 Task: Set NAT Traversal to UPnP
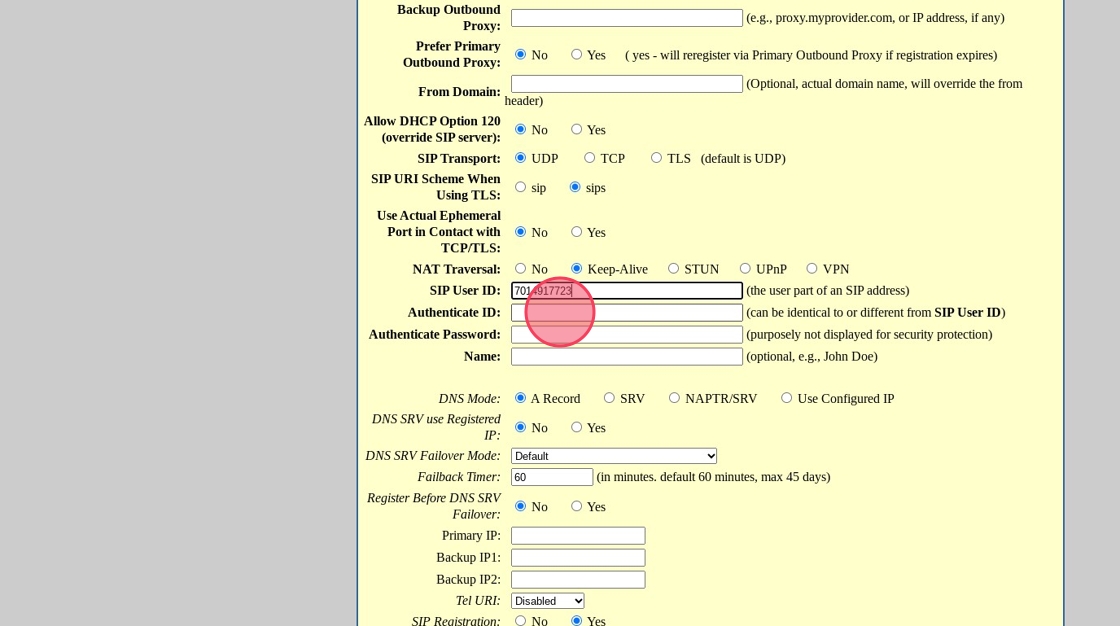[x=745, y=268]
